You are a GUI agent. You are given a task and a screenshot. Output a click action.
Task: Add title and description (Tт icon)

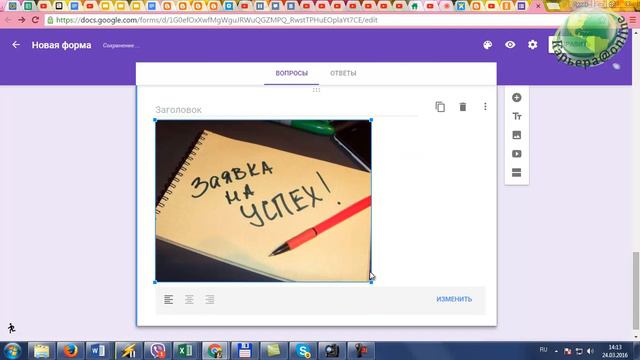coord(517,116)
